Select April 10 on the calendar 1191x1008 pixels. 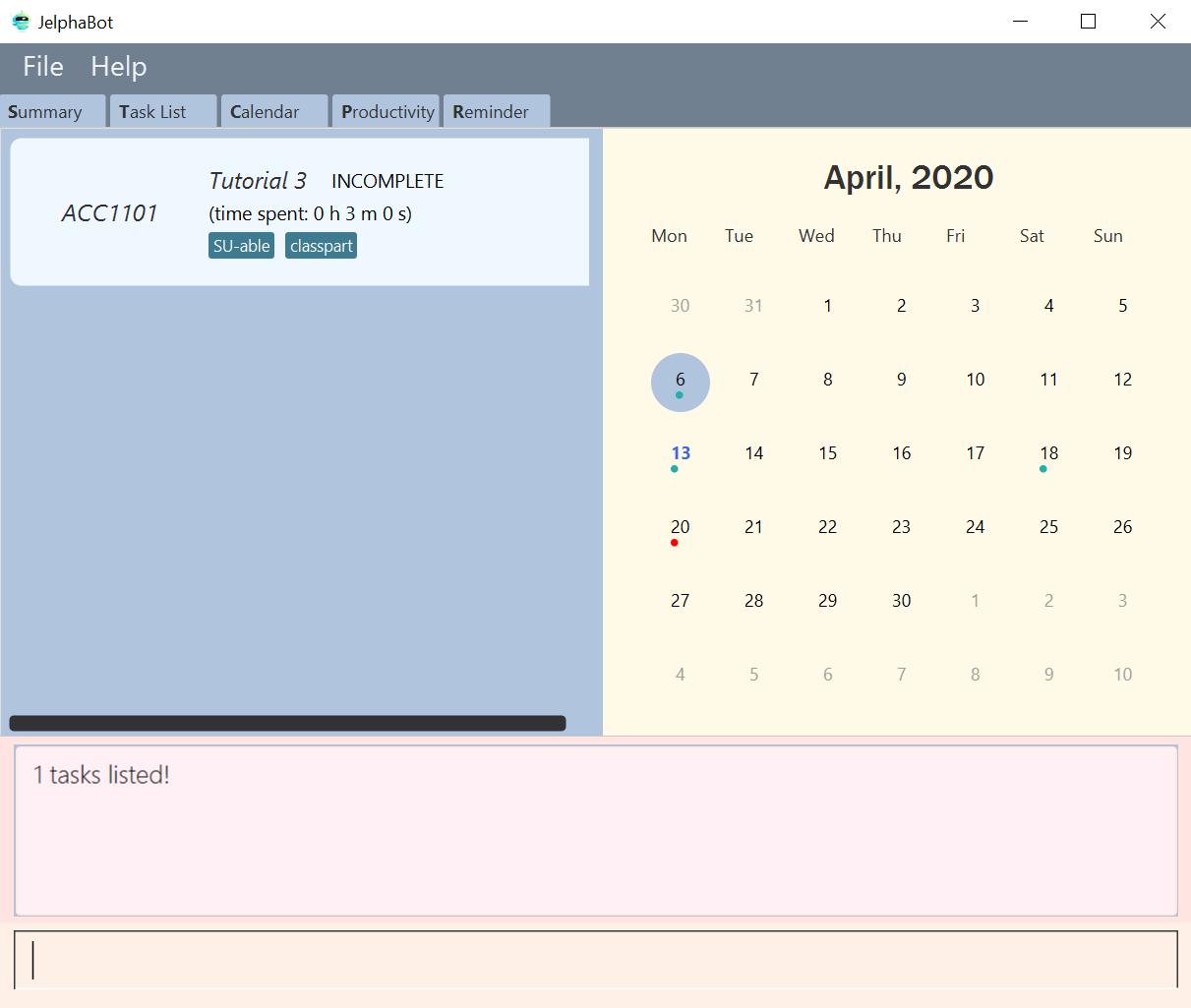click(x=975, y=380)
